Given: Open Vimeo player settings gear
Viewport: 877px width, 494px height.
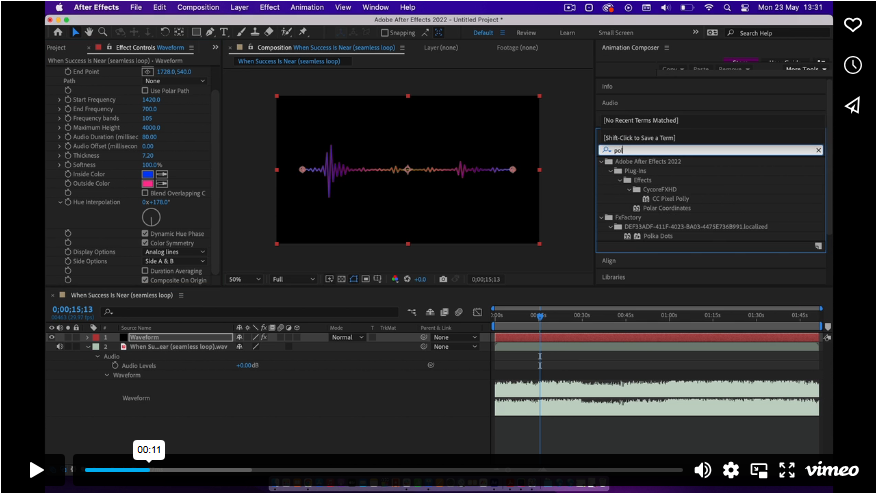Looking at the screenshot, I should point(730,470).
